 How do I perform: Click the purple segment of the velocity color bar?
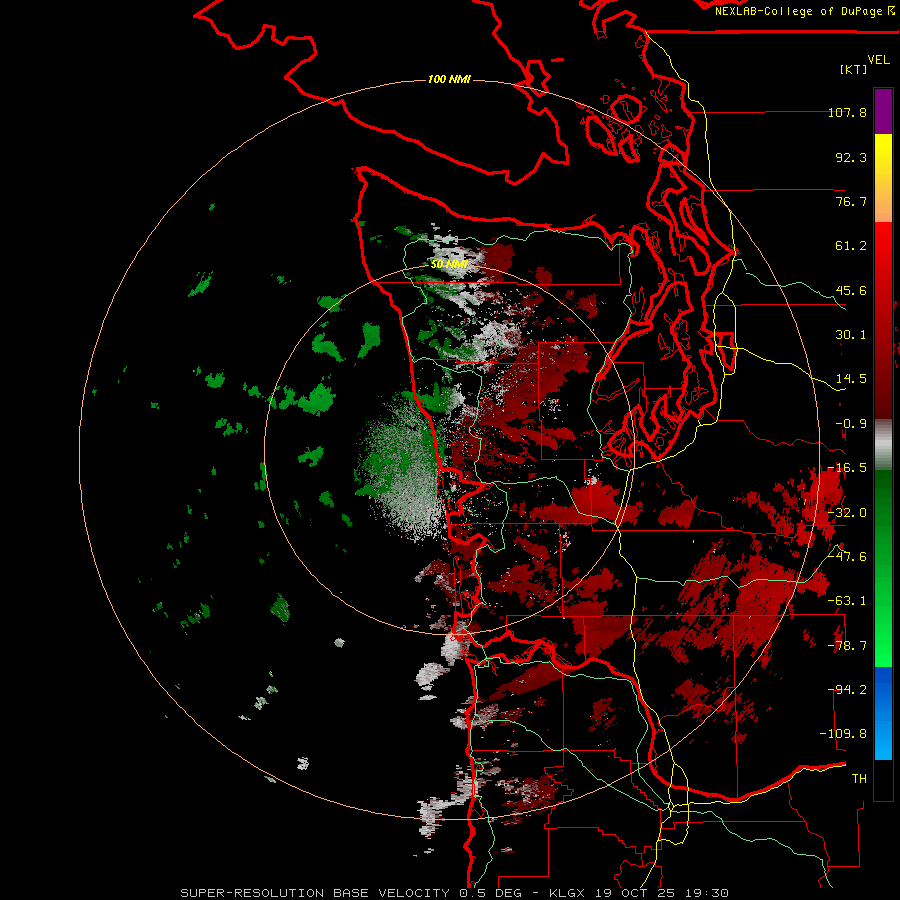[x=883, y=112]
